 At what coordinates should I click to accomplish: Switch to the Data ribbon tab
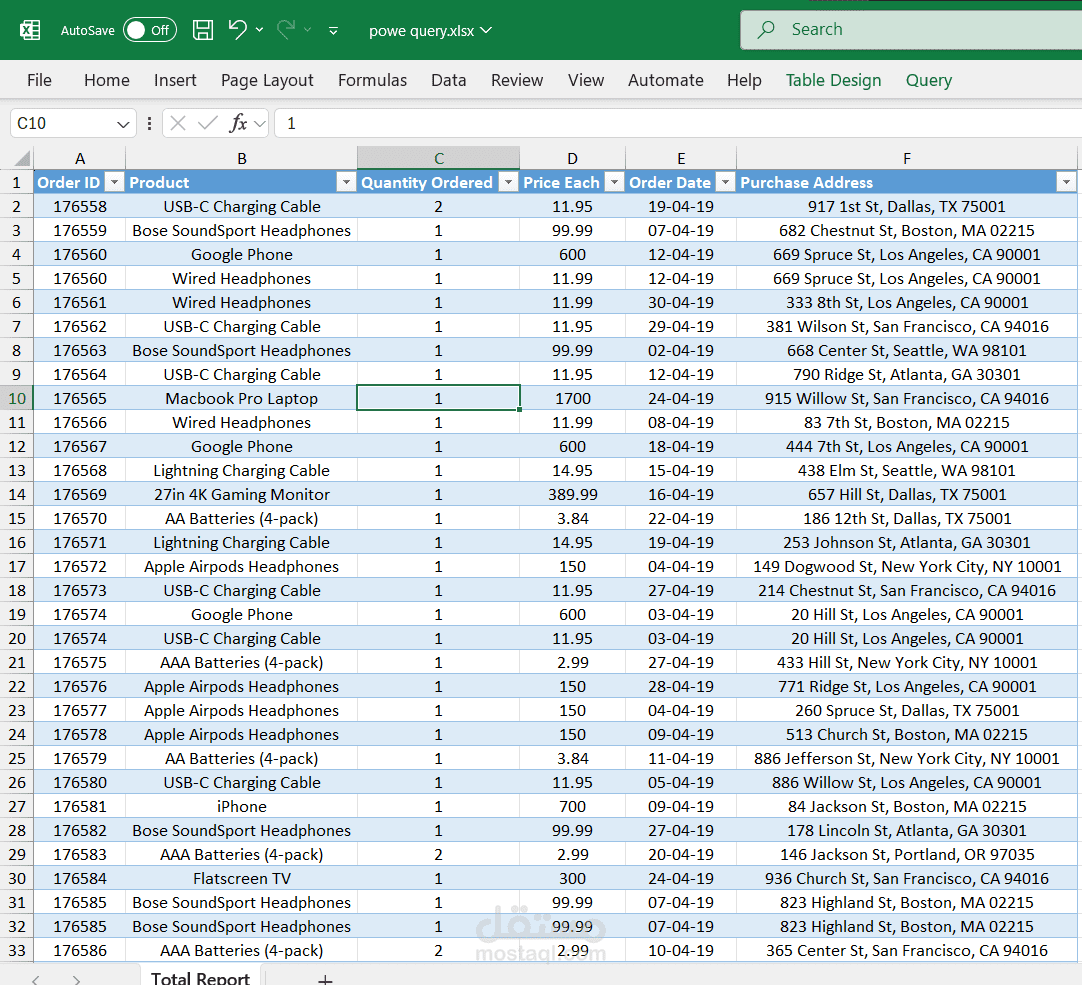point(449,80)
